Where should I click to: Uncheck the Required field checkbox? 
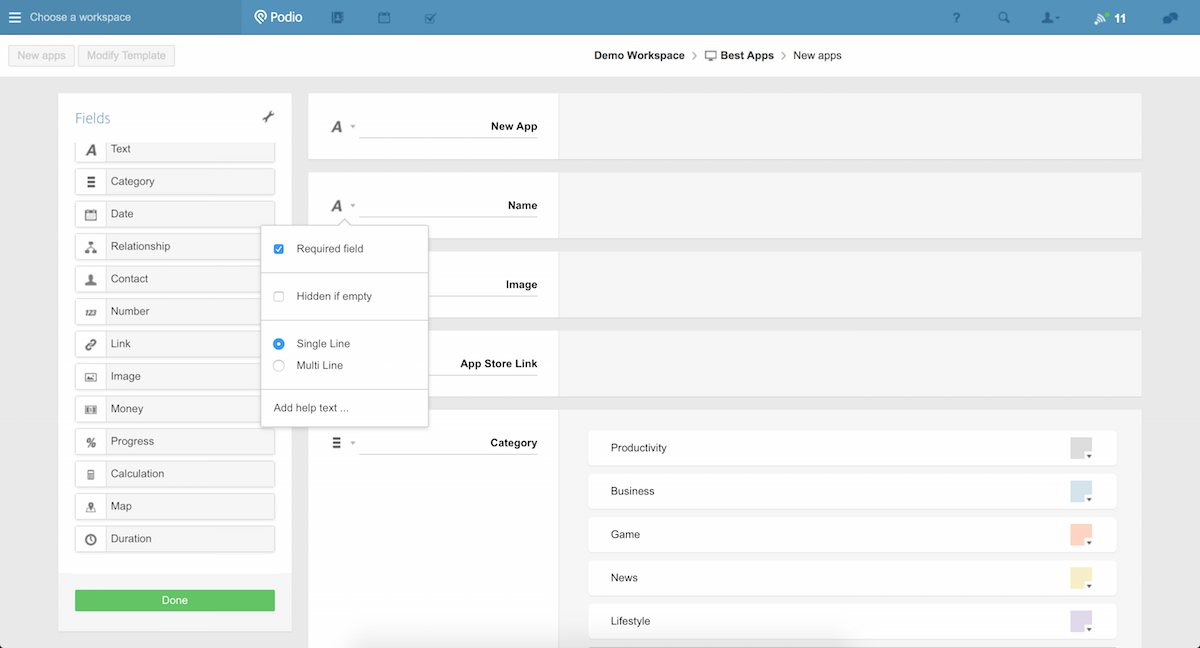point(279,249)
